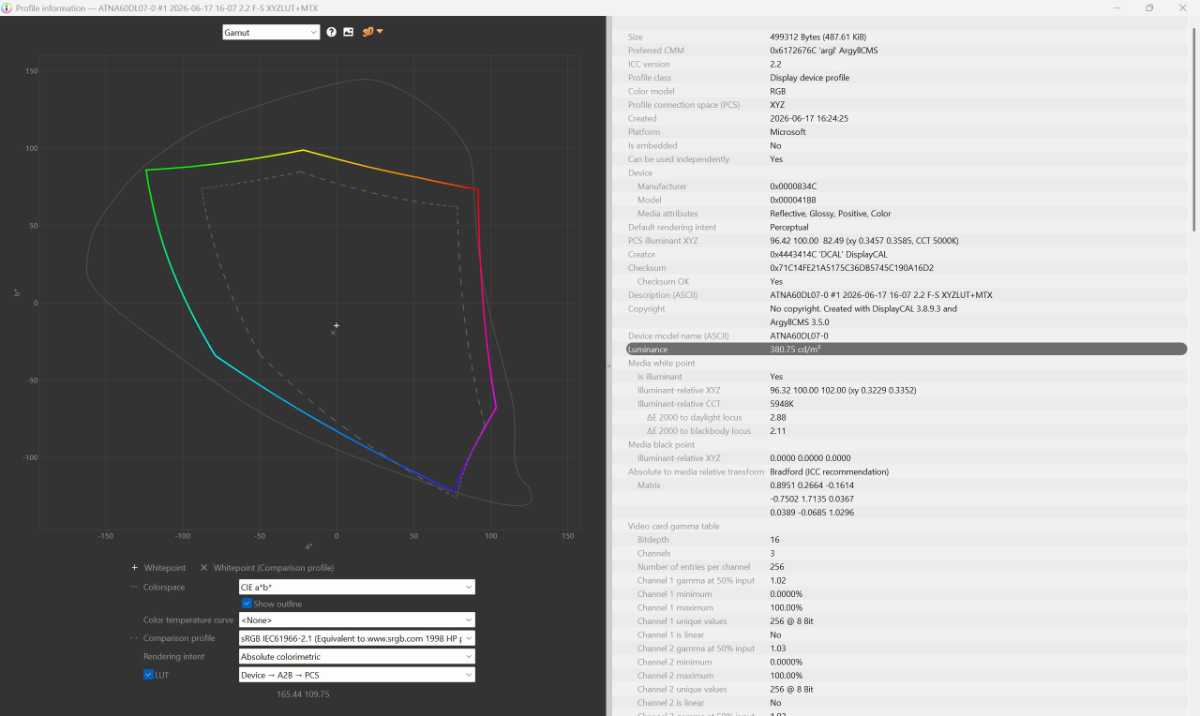1200x716 pixels.
Task: Expand the Colorspace CIE a*b* dropdown
Action: pyautogui.click(x=356, y=587)
